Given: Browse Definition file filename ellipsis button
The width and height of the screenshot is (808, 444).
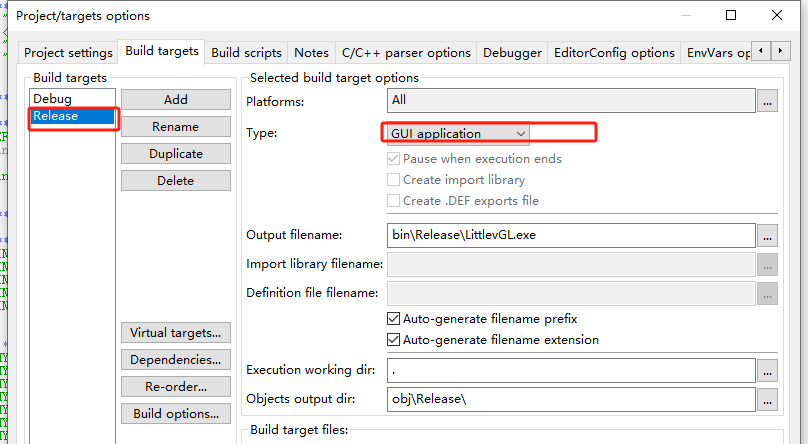Looking at the screenshot, I should [x=767, y=294].
